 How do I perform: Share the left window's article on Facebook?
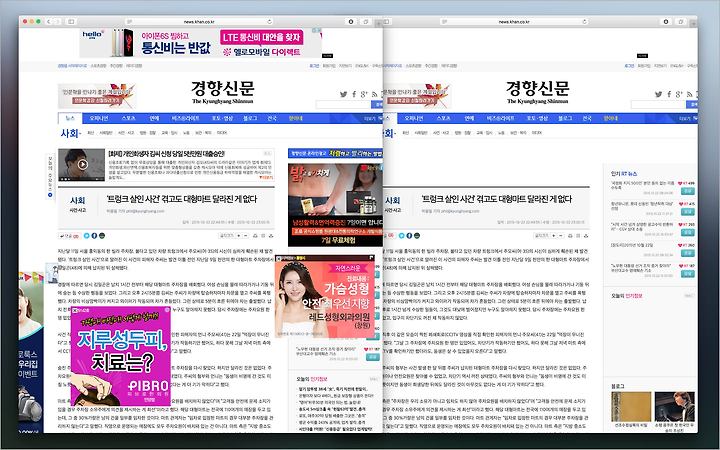pos(94,236)
